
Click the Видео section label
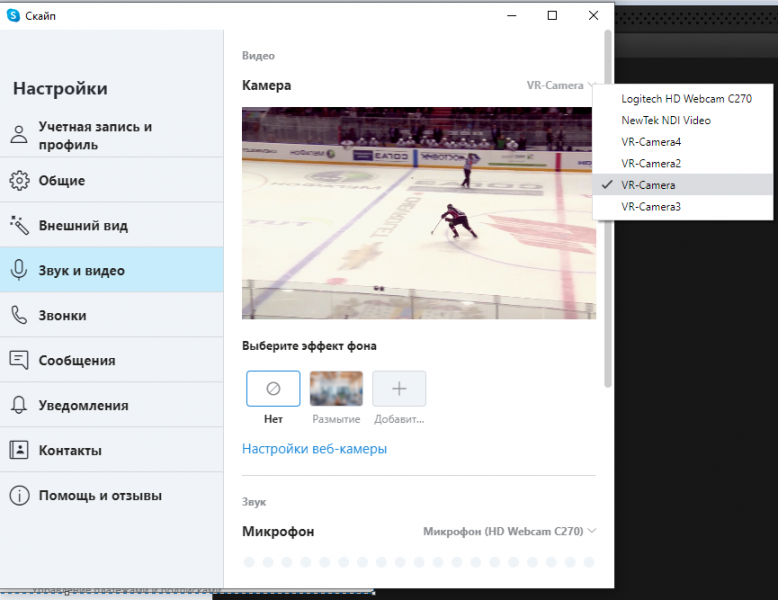click(x=258, y=56)
